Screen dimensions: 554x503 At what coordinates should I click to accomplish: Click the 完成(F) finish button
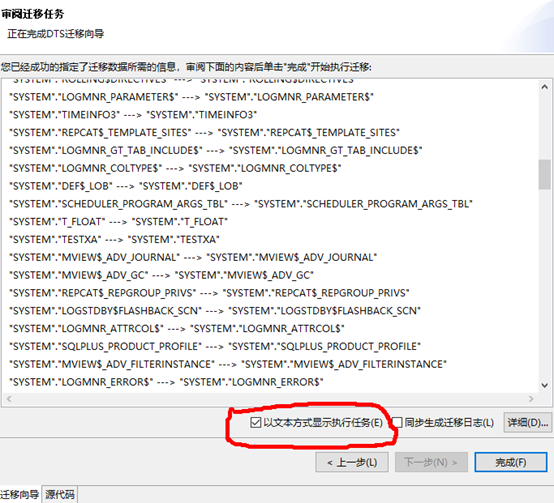[x=511, y=462]
